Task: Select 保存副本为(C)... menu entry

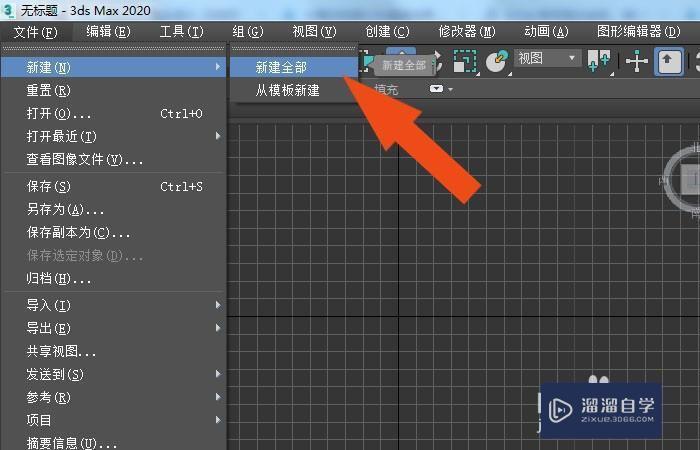Action: [113, 233]
